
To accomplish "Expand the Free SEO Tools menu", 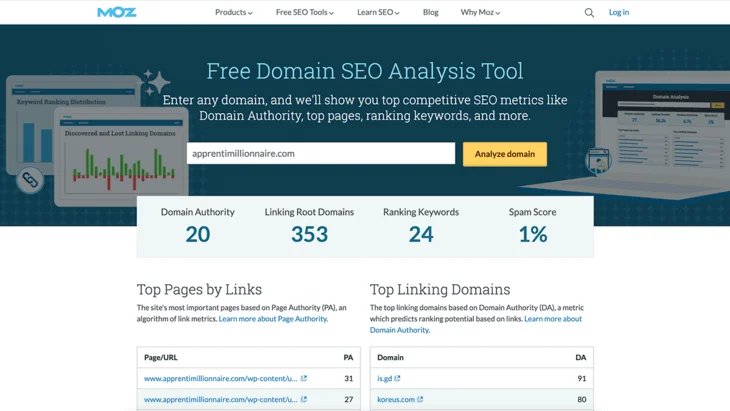I will (304, 12).
